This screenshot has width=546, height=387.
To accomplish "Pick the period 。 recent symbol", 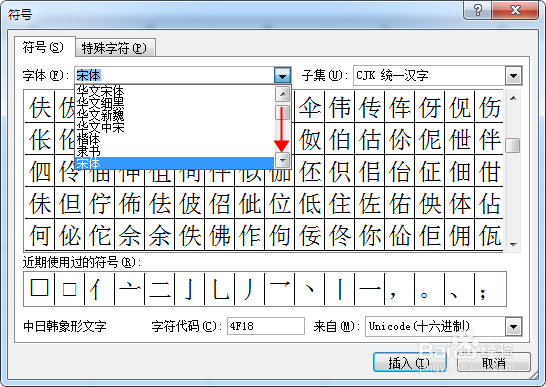I will click(x=429, y=289).
